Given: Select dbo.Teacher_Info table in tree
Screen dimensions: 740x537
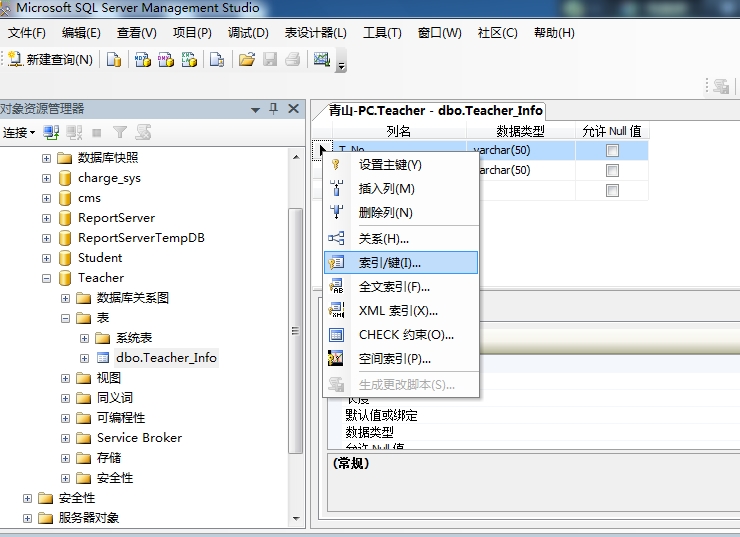Looking at the screenshot, I should 166,358.
